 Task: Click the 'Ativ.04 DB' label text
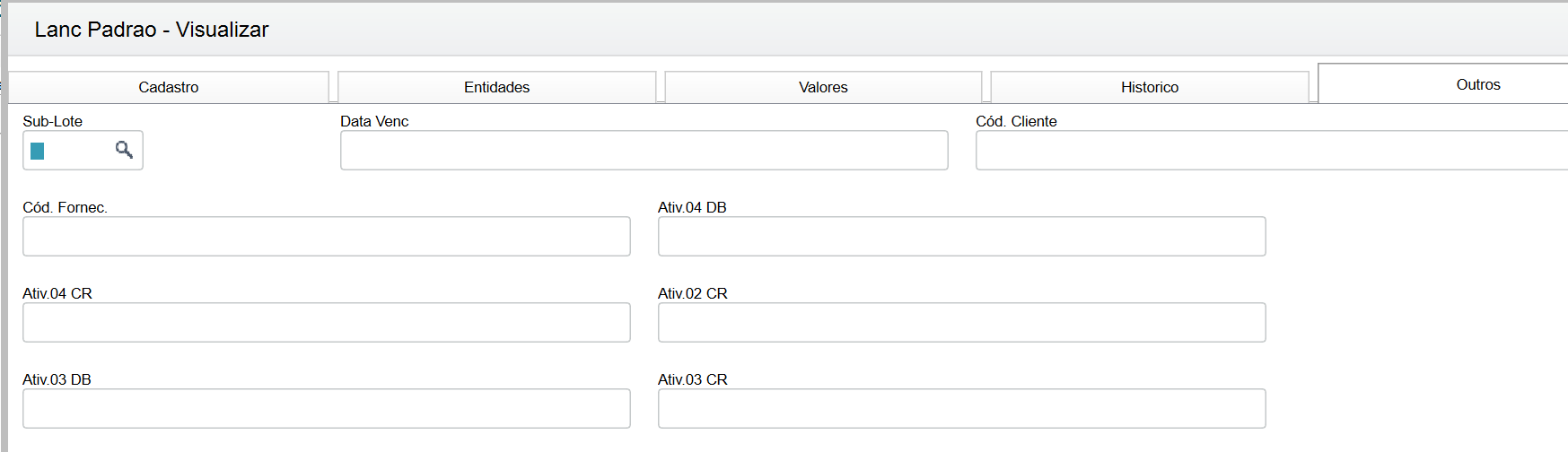pos(692,207)
